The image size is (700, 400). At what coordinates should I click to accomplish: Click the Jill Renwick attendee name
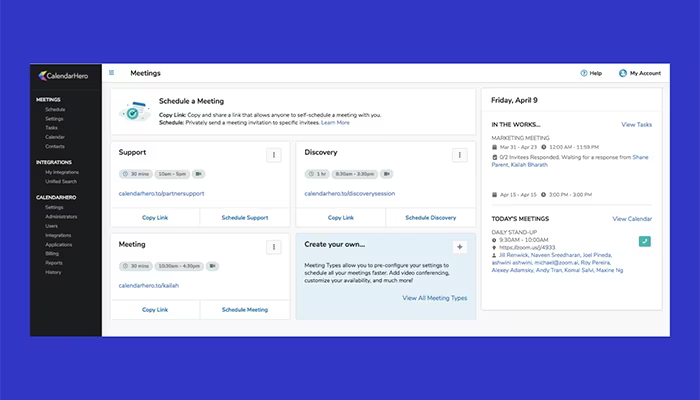(514, 255)
